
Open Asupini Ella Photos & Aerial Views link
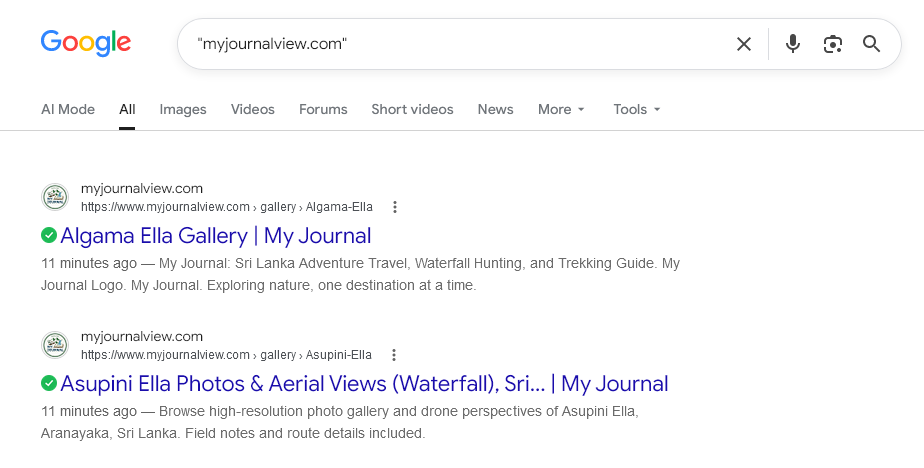pyautogui.click(x=364, y=384)
